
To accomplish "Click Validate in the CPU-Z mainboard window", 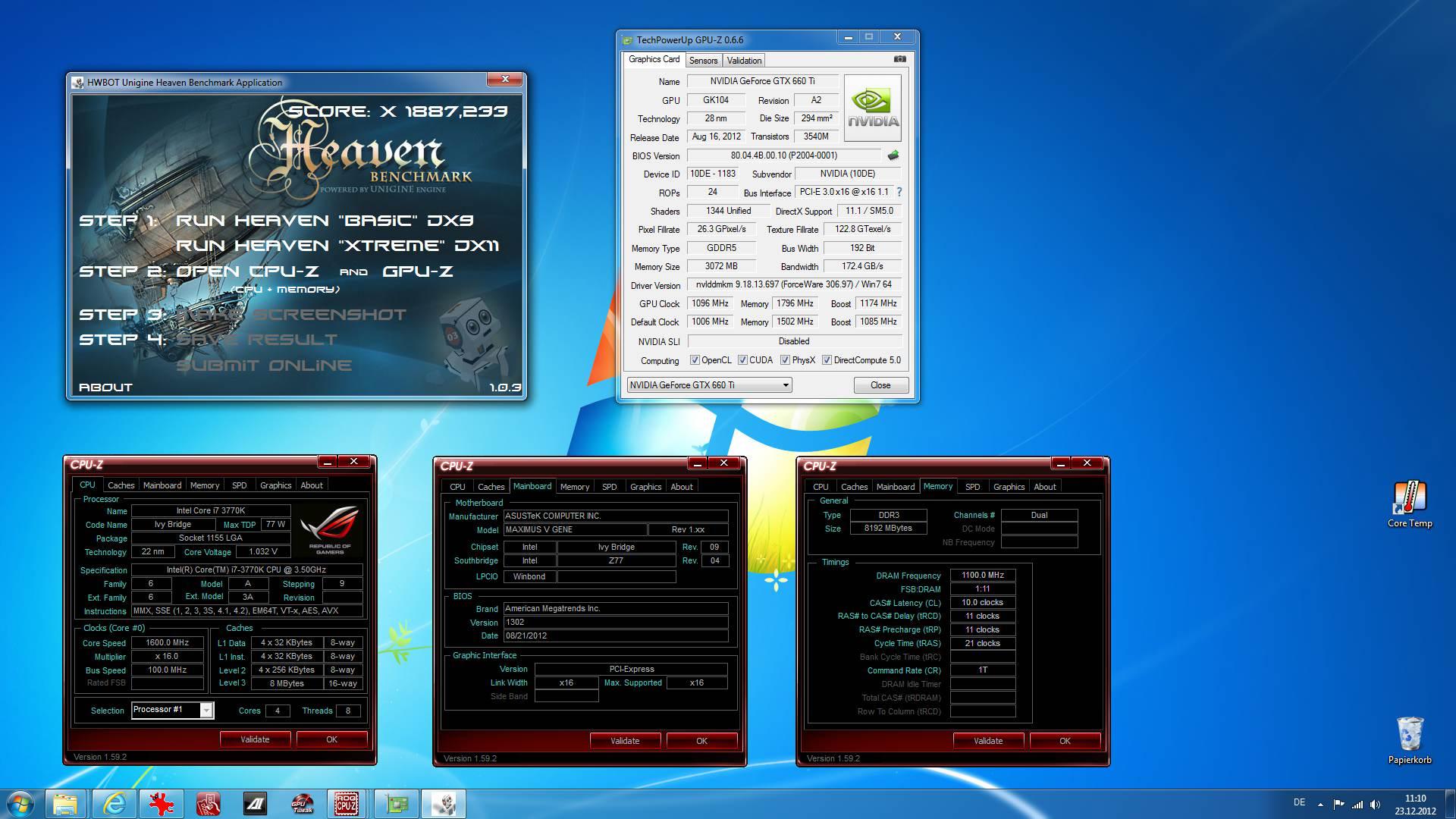I will coord(625,741).
